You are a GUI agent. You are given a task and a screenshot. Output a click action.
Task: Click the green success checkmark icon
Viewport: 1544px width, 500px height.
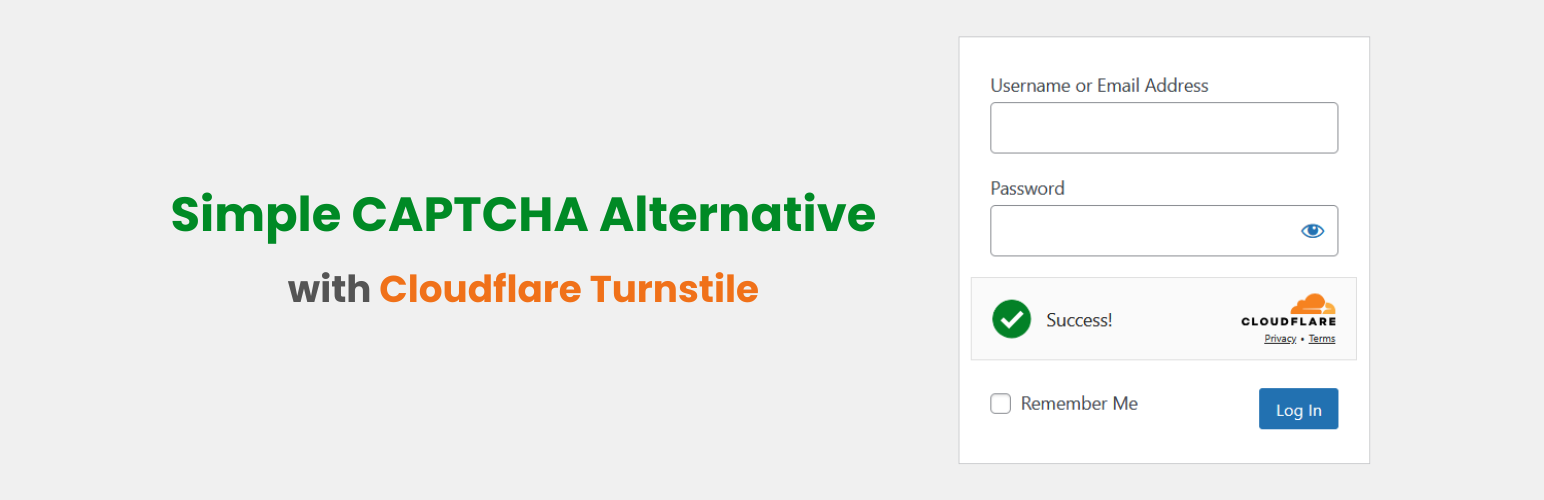coord(1011,319)
